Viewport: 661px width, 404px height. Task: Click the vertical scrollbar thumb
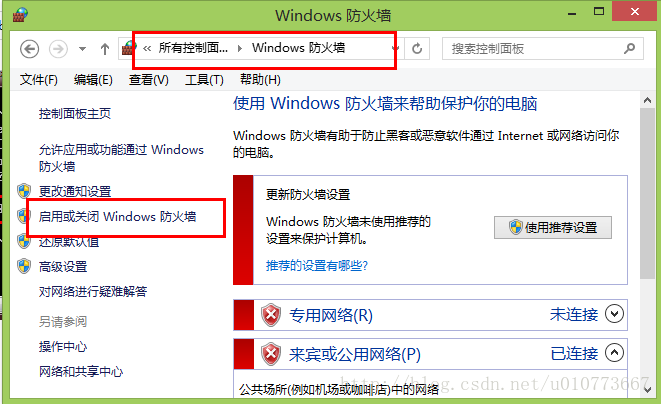(x=647, y=193)
